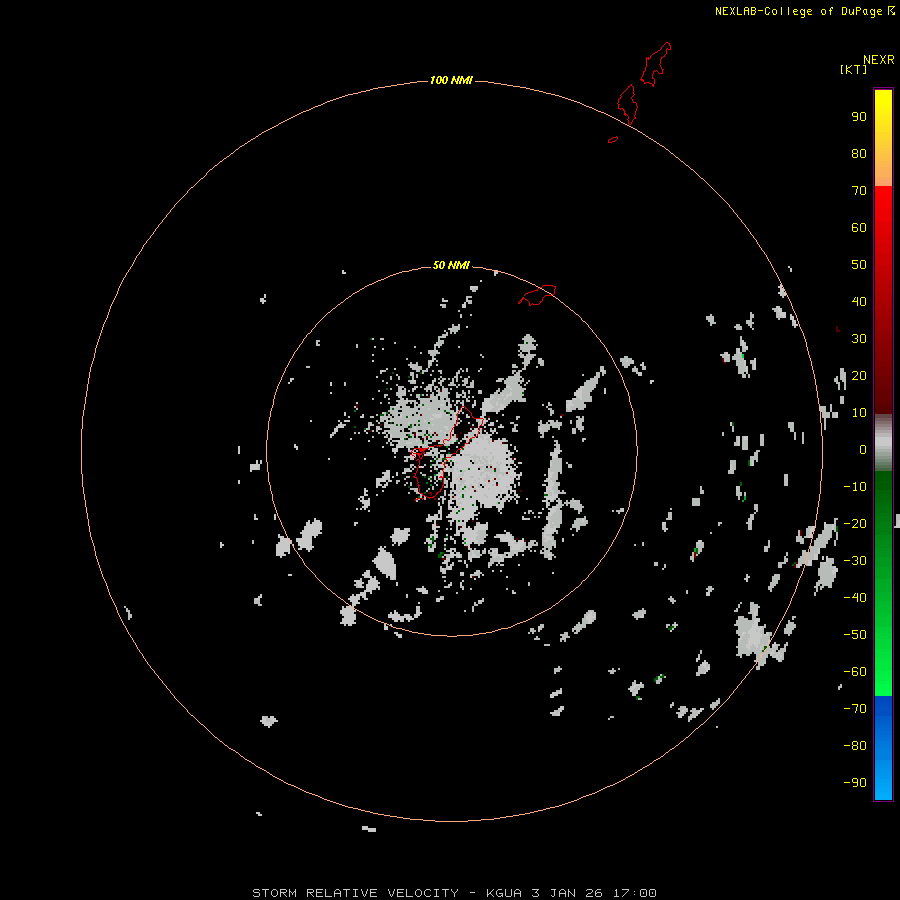The image size is (900, 900).
Task: Click the Storm Relative Velocity KGUA caption
Action: point(454,893)
